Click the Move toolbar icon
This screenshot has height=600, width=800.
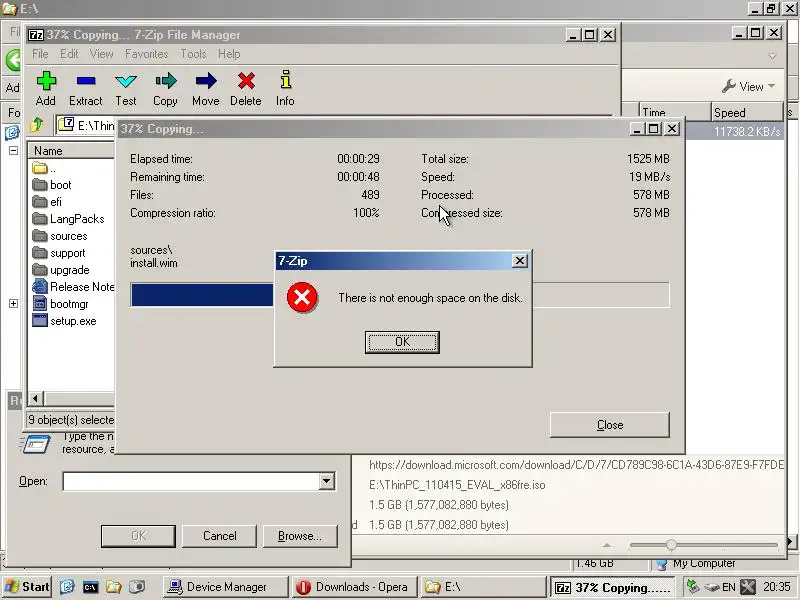tap(206, 88)
